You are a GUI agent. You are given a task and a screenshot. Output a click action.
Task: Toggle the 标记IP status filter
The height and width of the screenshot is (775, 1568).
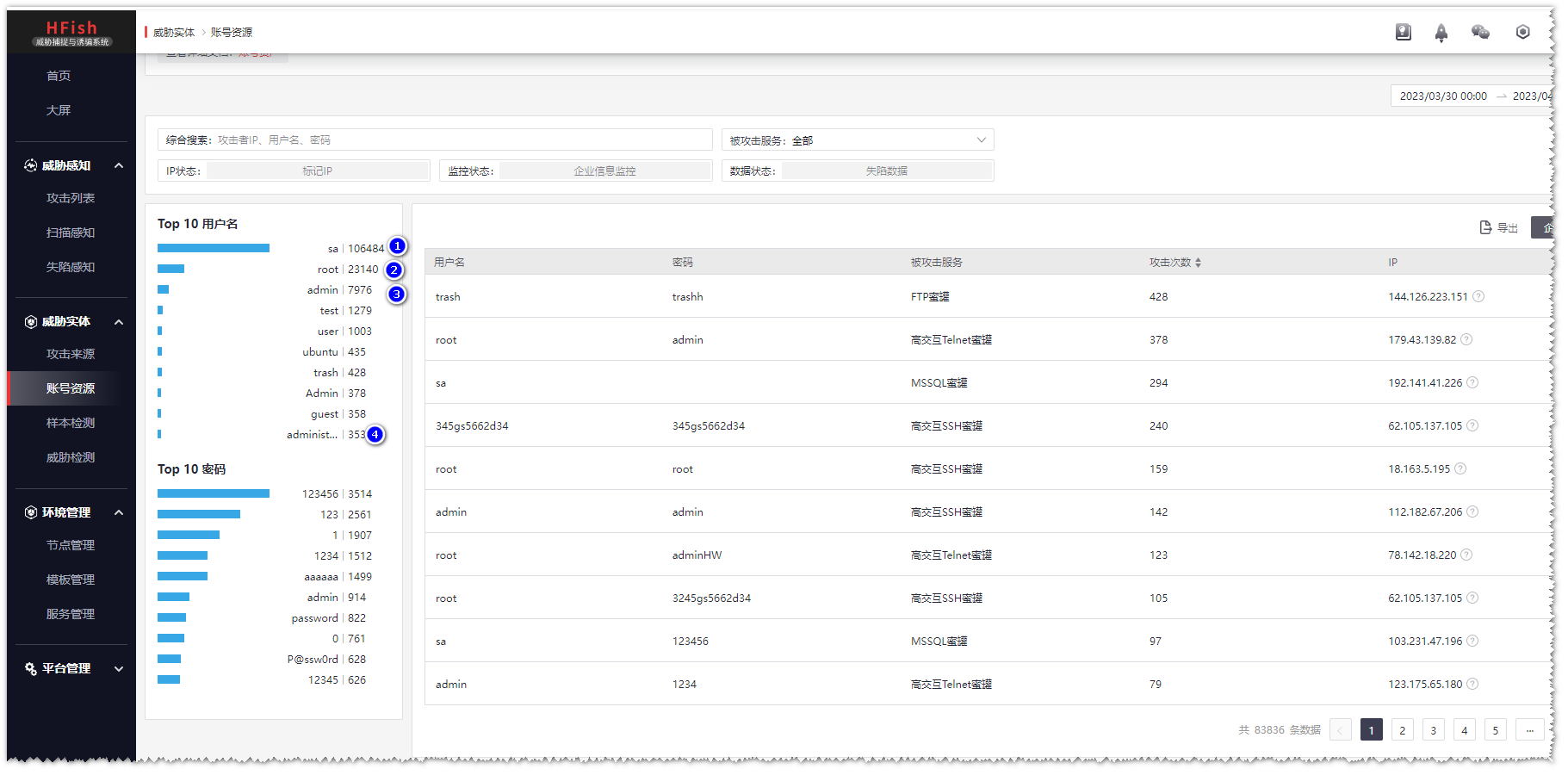coord(317,171)
